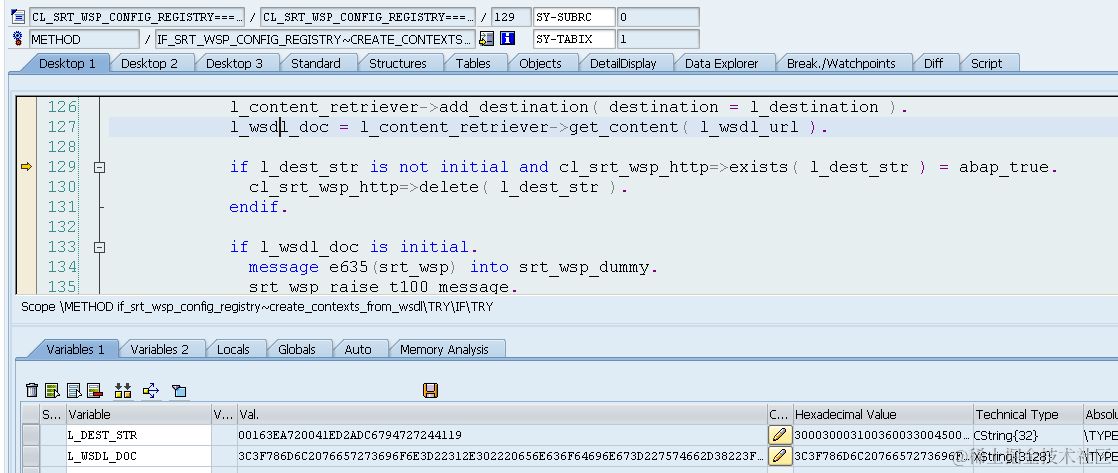Viewport: 1118px width, 473px height.
Task: Switch to Desktop 3 tab
Action: click(234, 63)
